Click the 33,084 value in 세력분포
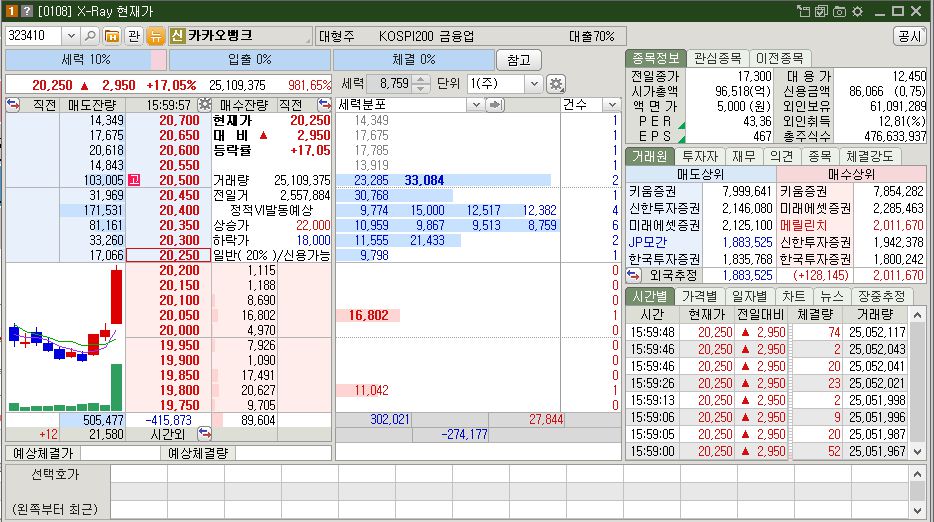The height and width of the screenshot is (522, 934). pyautogui.click(x=424, y=180)
